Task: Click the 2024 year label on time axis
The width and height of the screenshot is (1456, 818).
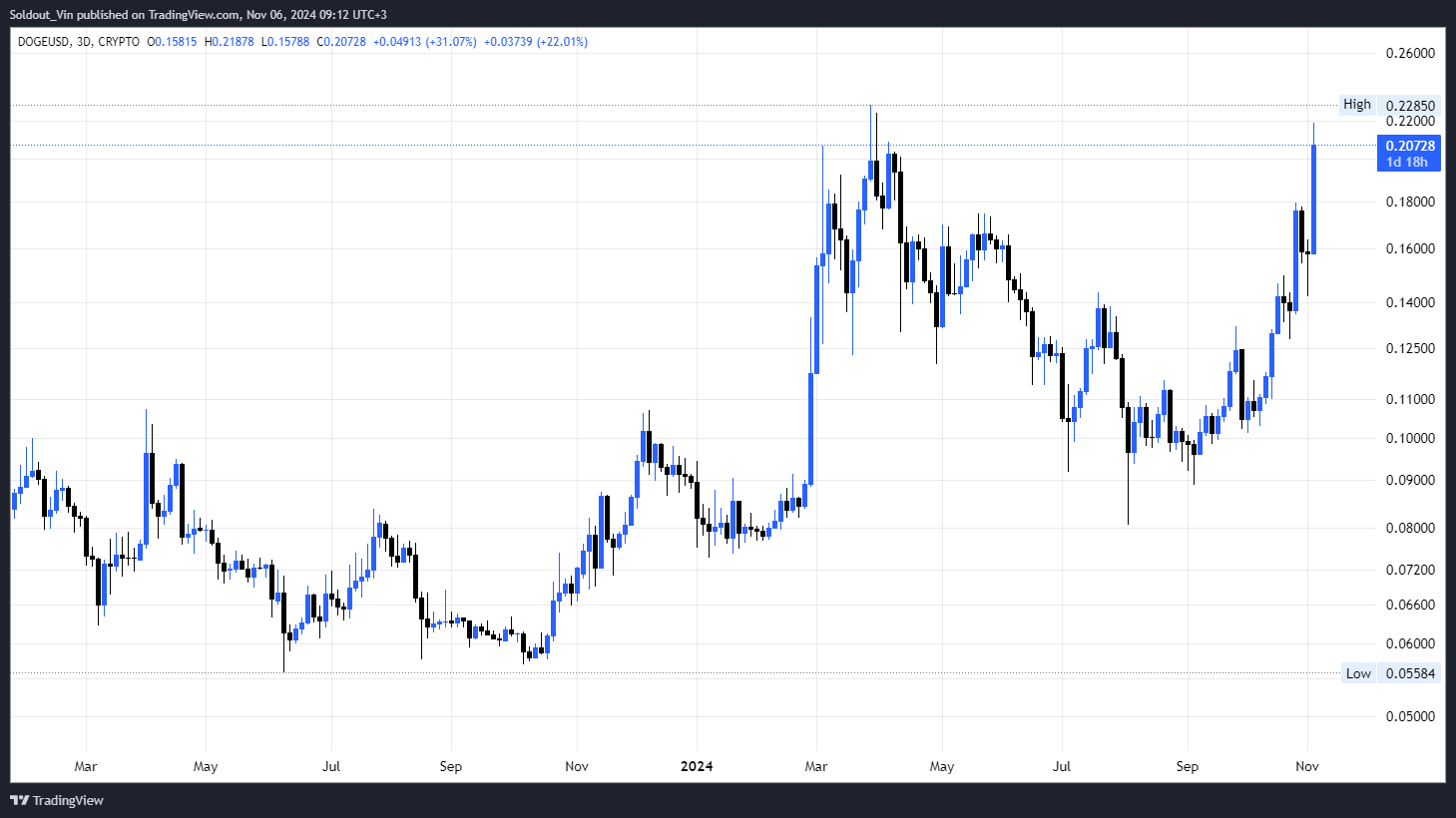Action: point(697,766)
